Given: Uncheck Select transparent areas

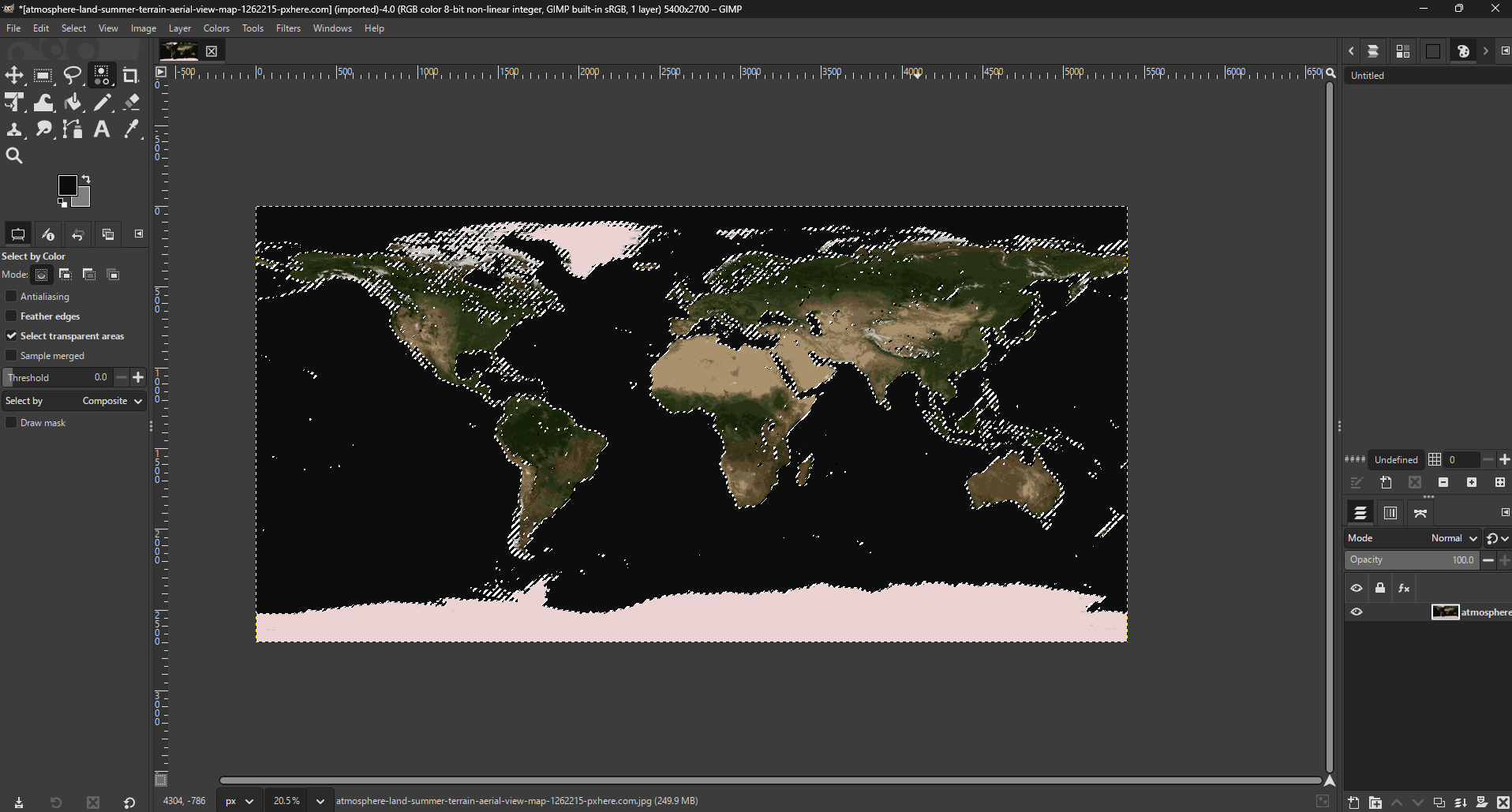Looking at the screenshot, I should [x=11, y=336].
